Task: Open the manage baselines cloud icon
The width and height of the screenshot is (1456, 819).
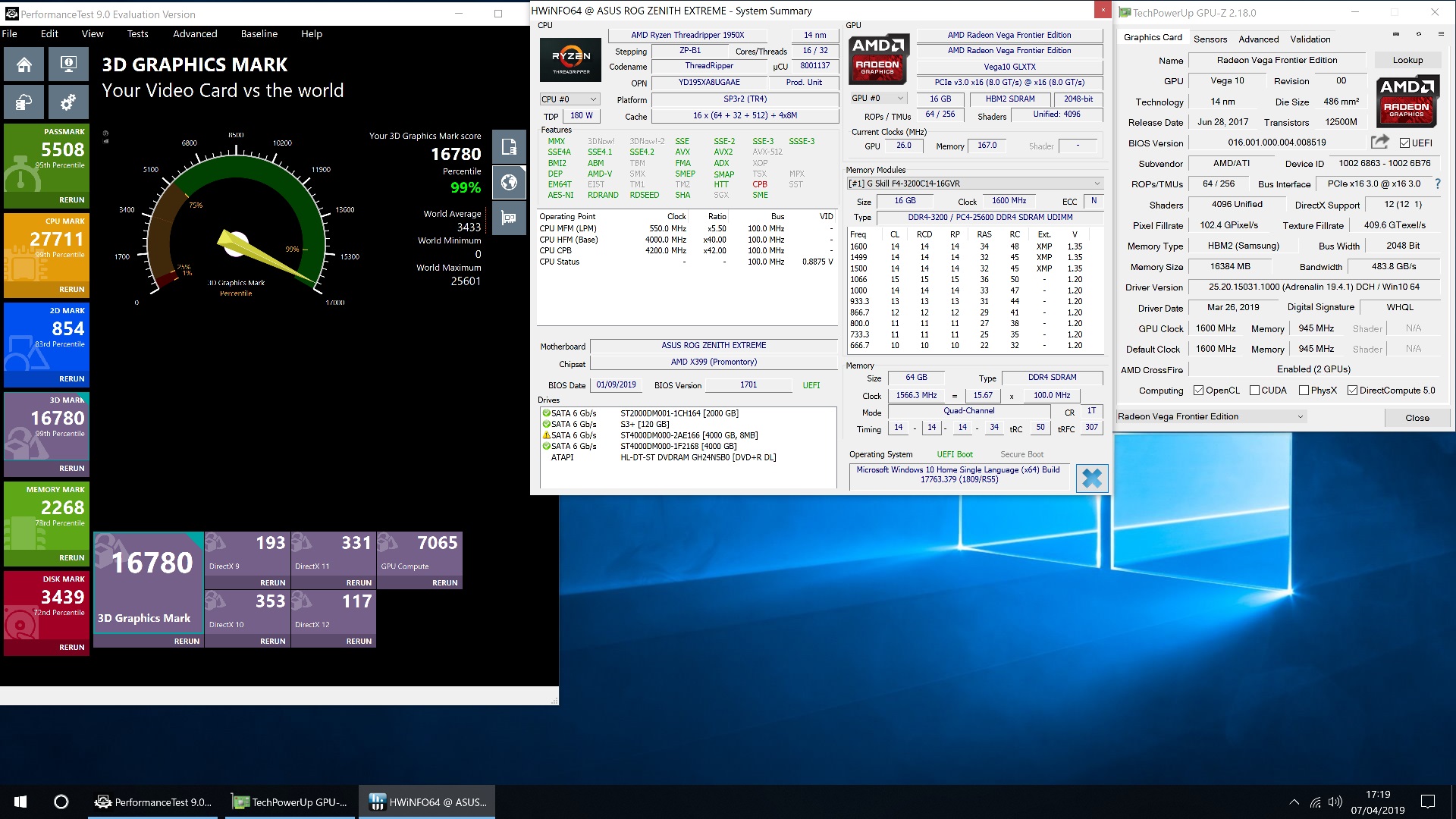Action: [24, 102]
